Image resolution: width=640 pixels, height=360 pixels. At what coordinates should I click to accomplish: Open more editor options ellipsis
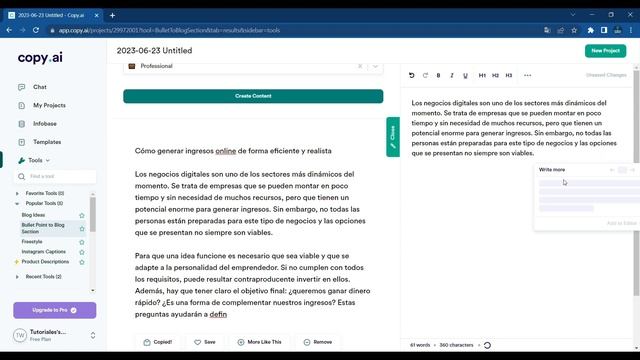[527, 76]
